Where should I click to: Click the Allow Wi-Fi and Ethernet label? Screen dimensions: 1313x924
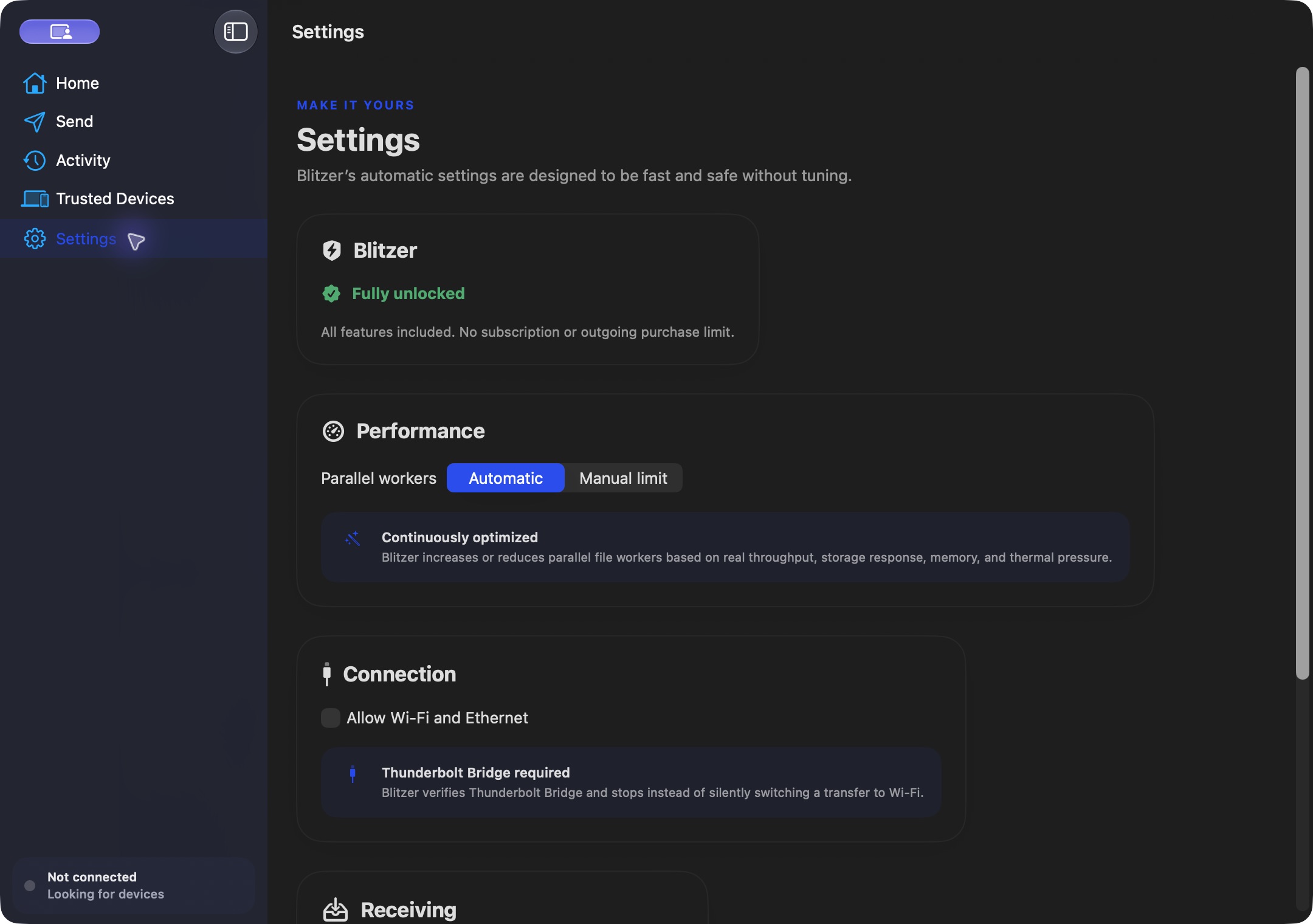[x=437, y=718]
